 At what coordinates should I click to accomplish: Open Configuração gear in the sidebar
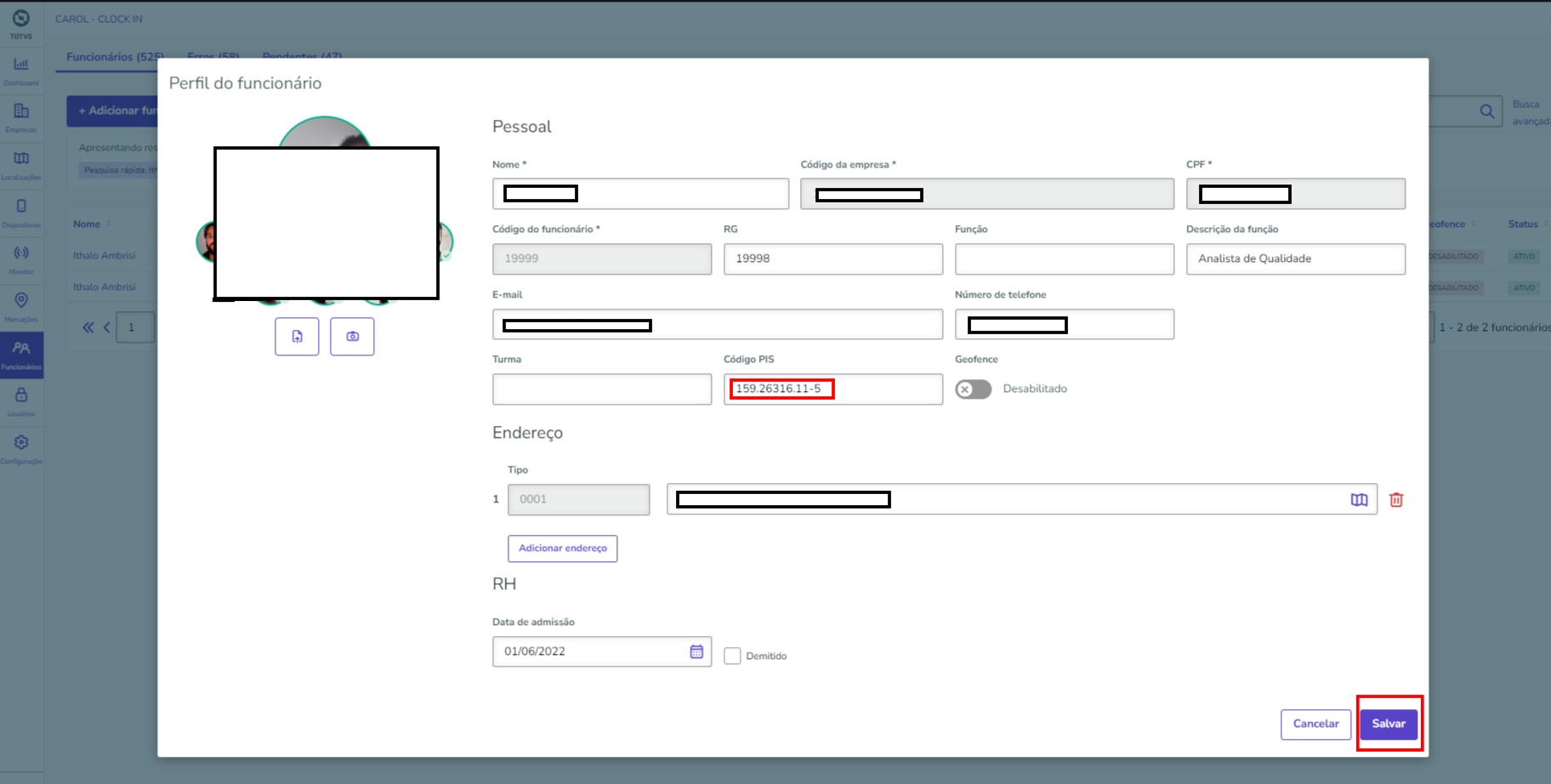21,449
